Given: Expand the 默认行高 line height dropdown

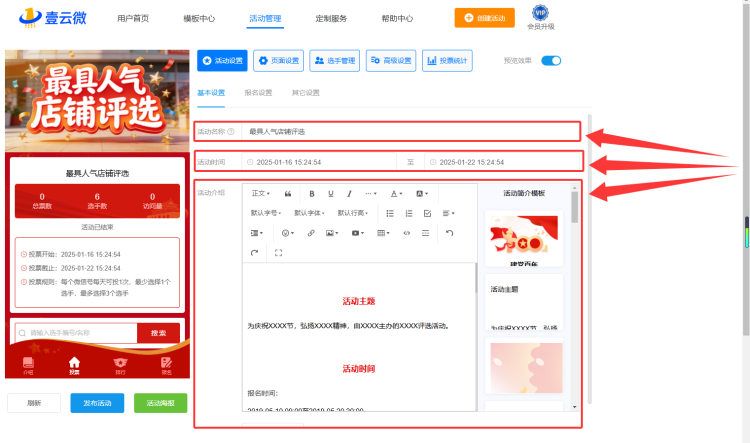Looking at the screenshot, I should click(353, 213).
